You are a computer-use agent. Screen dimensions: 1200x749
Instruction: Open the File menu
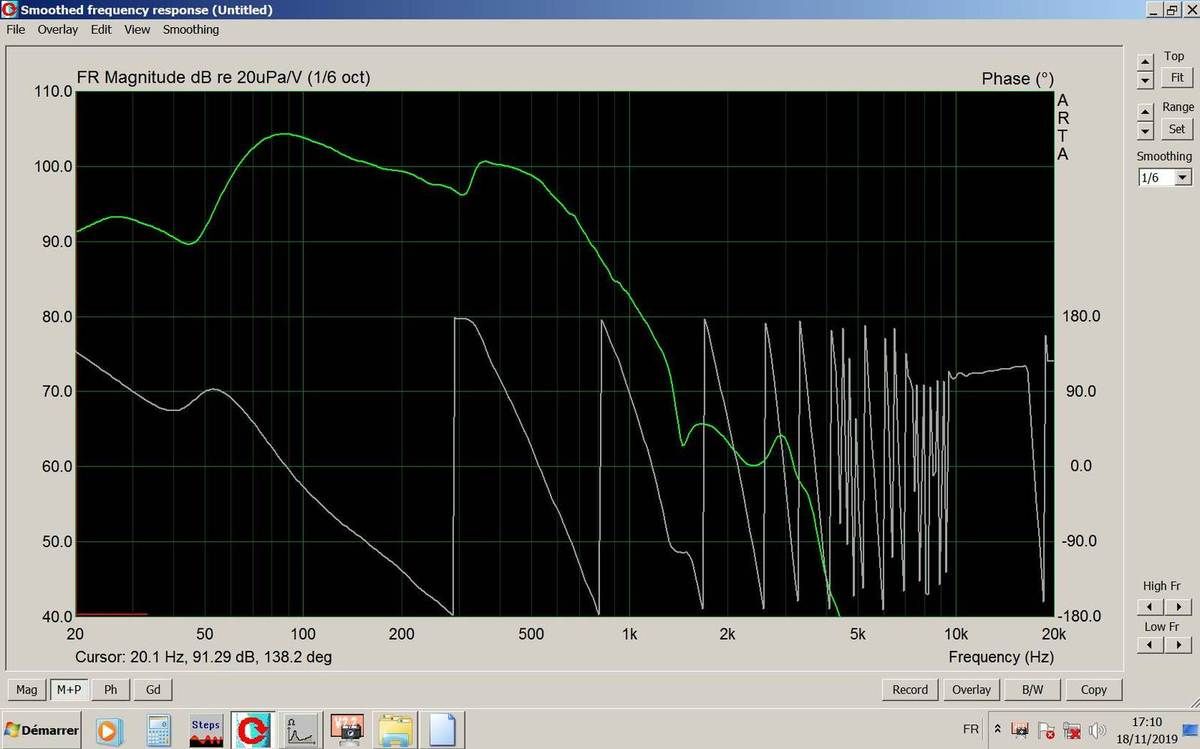[15, 29]
